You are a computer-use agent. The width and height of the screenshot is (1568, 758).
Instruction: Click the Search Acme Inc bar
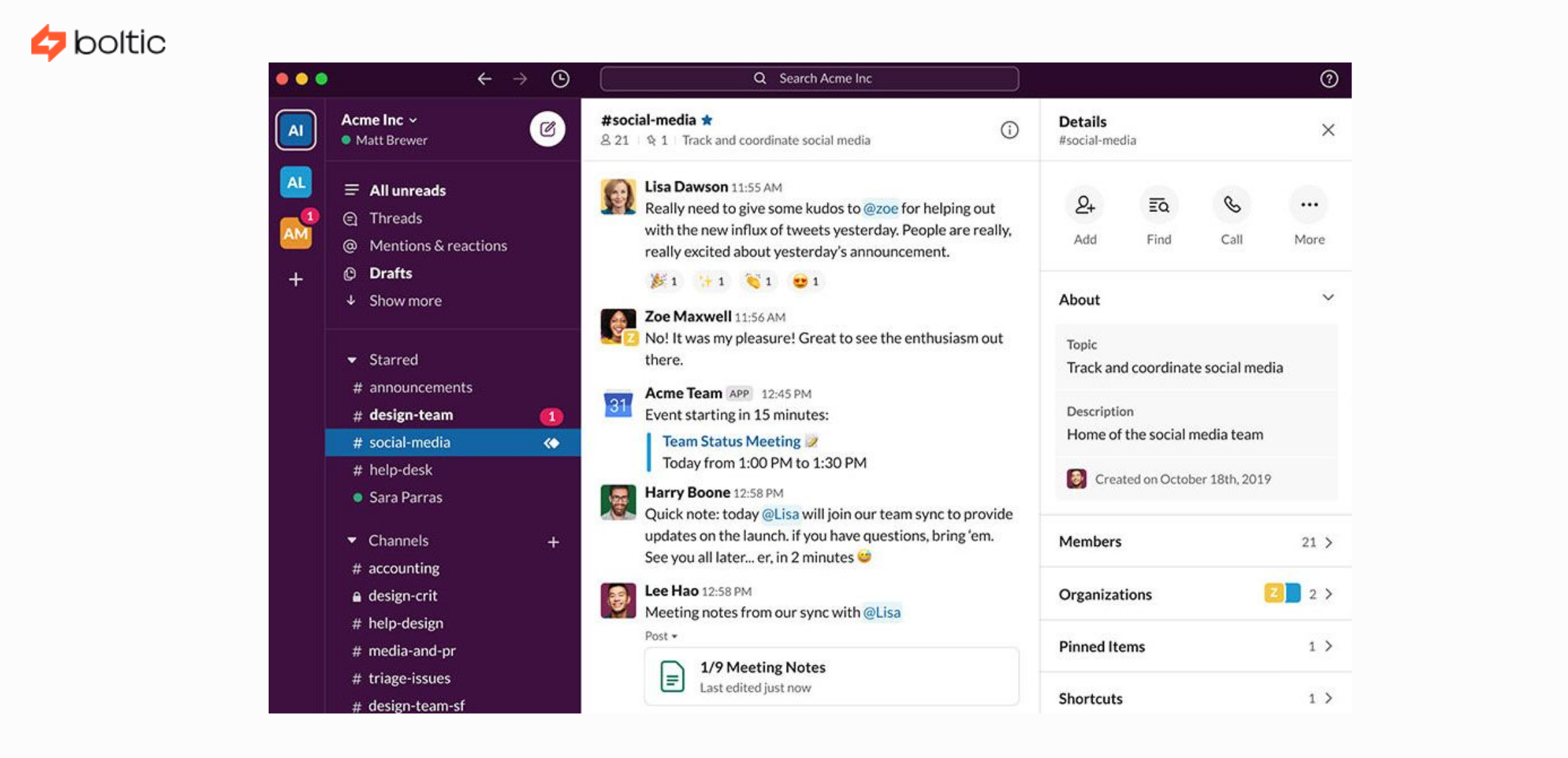point(809,78)
